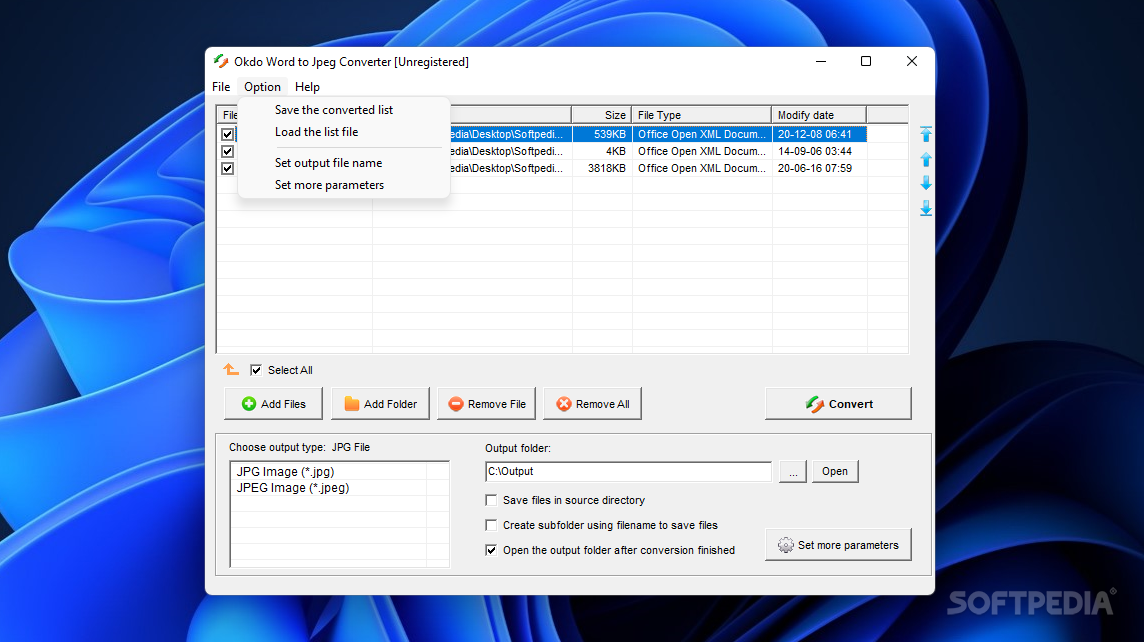Minimize the Okdo converter window
Image resolution: width=1144 pixels, height=642 pixels.
point(821,61)
